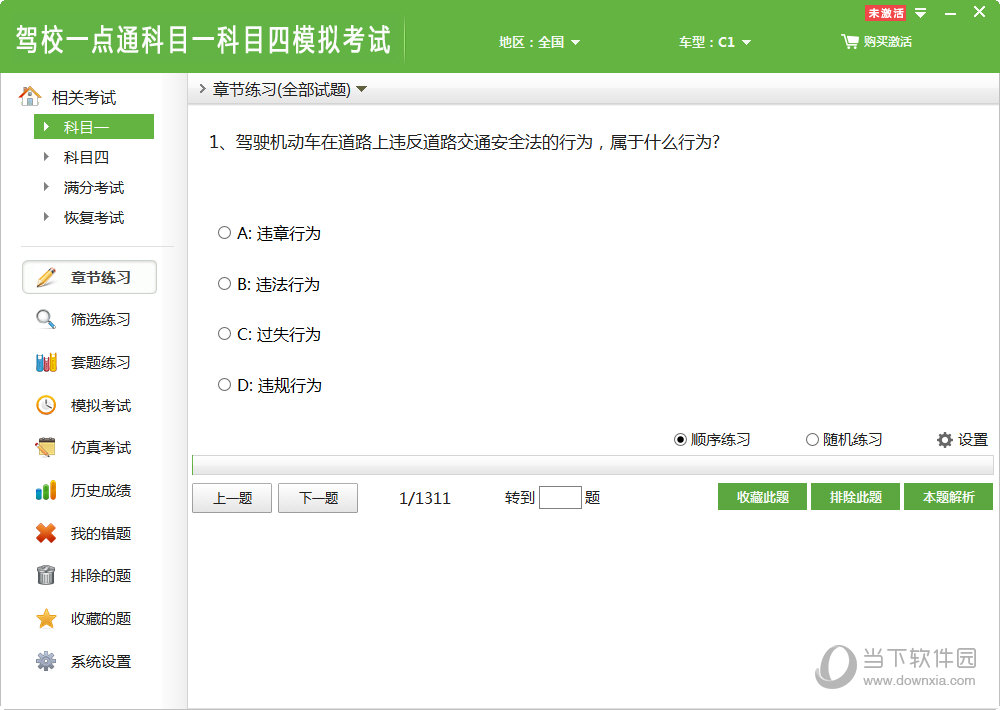
Task: Click the books icon for 套题练习
Action: pos(46,362)
